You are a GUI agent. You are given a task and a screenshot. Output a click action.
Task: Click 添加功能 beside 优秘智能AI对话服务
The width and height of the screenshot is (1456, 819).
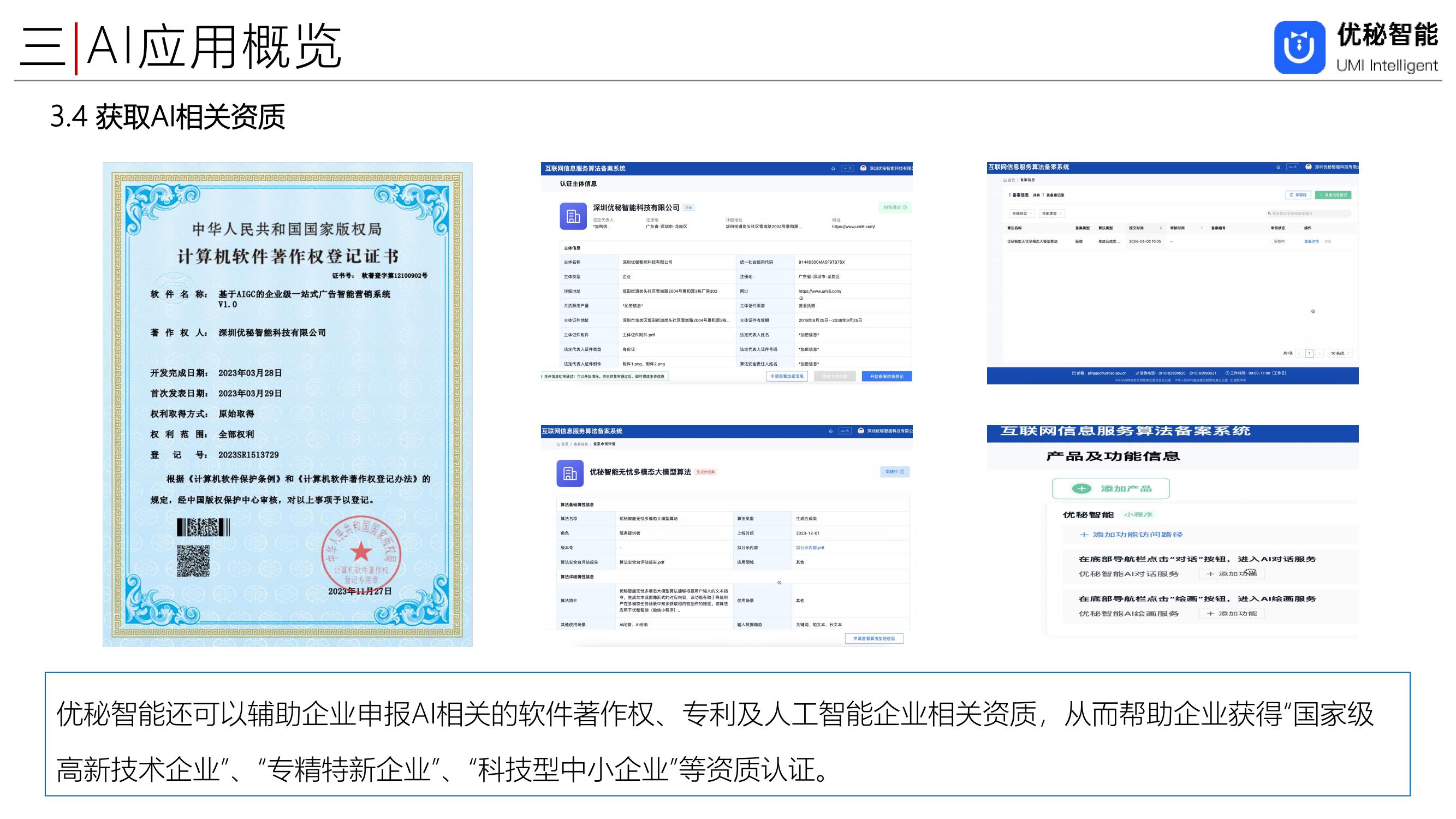(1232, 574)
